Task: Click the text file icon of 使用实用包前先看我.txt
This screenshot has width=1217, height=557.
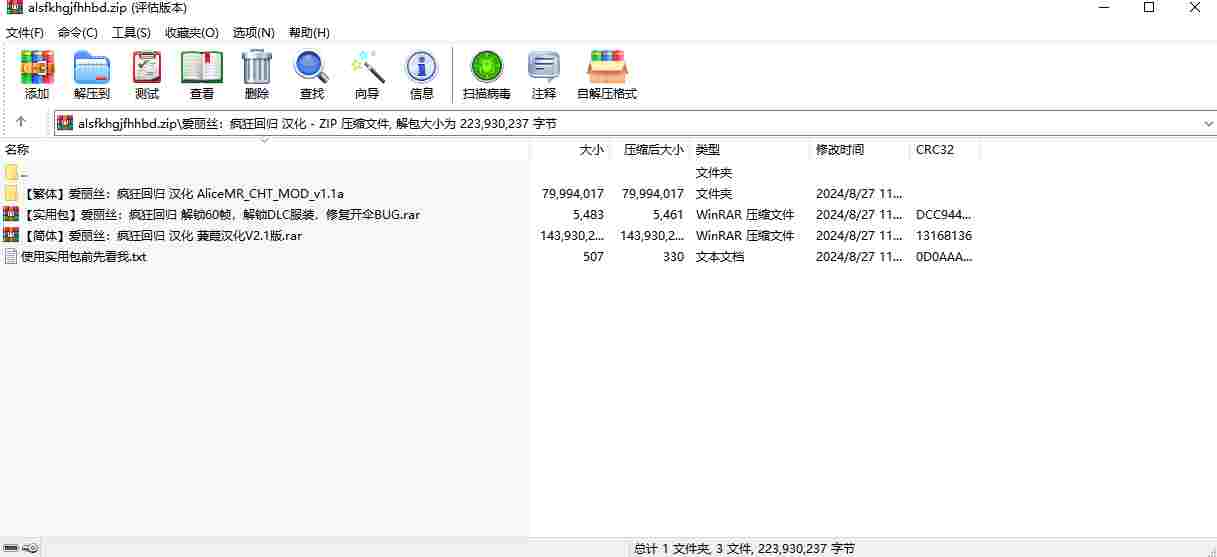Action: tap(11, 256)
